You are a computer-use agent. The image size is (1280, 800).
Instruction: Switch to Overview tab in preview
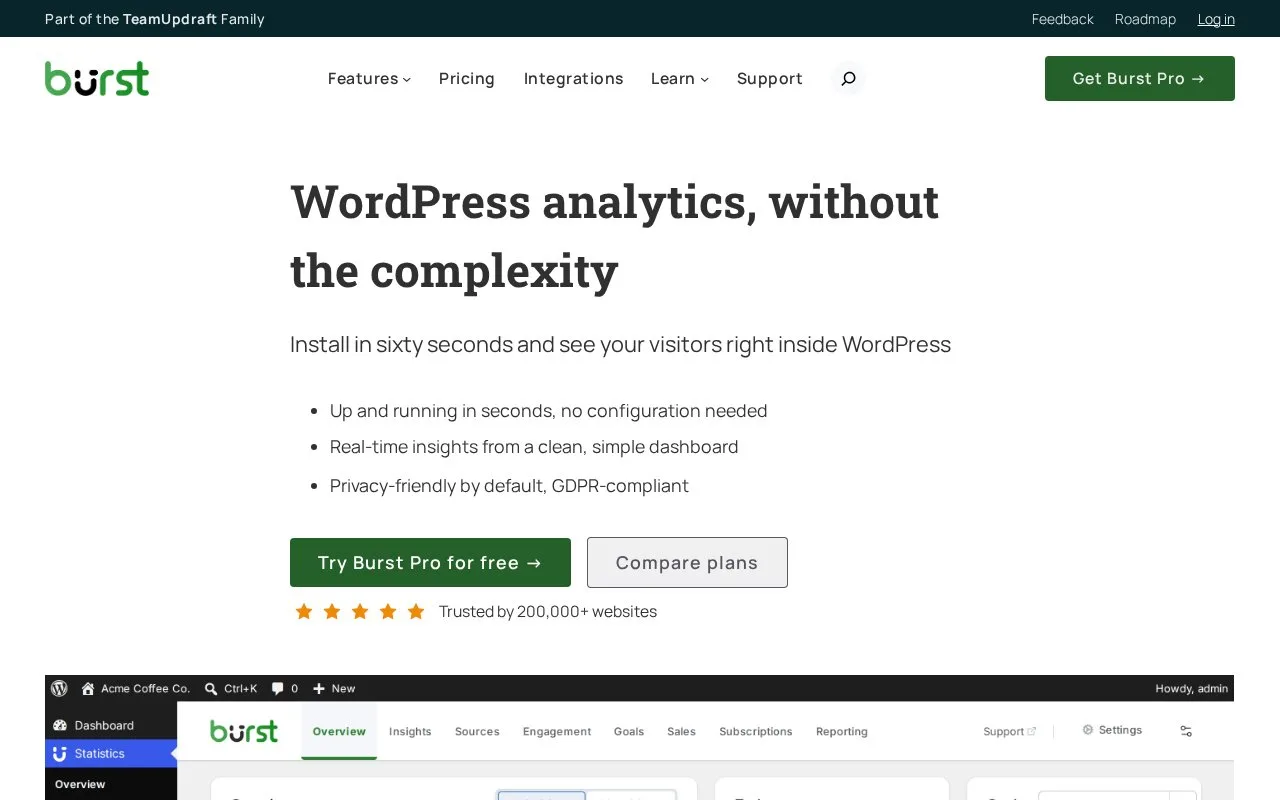(x=339, y=731)
